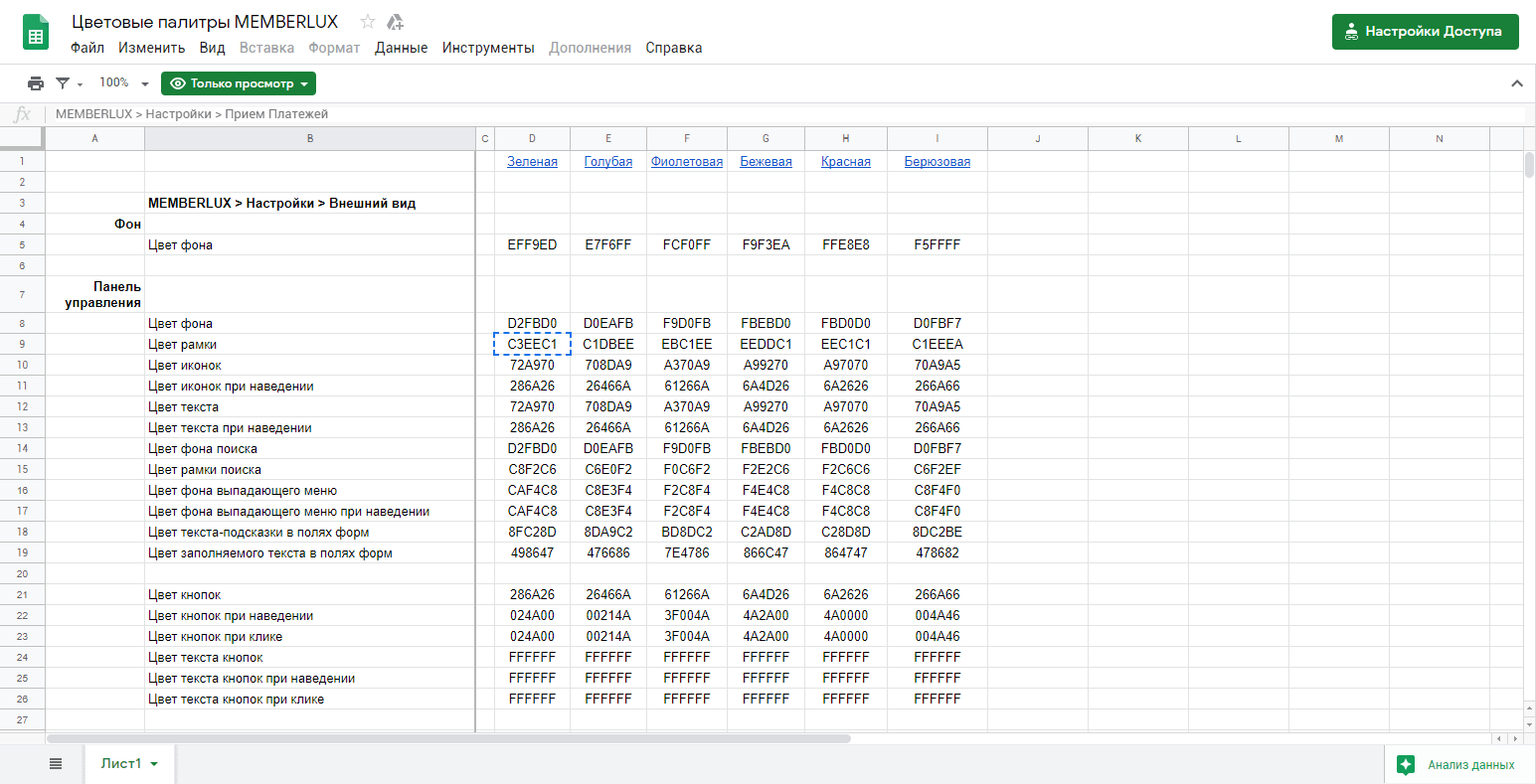Select cell with value EFF9ED
The width and height of the screenshot is (1536, 784).
click(x=532, y=244)
